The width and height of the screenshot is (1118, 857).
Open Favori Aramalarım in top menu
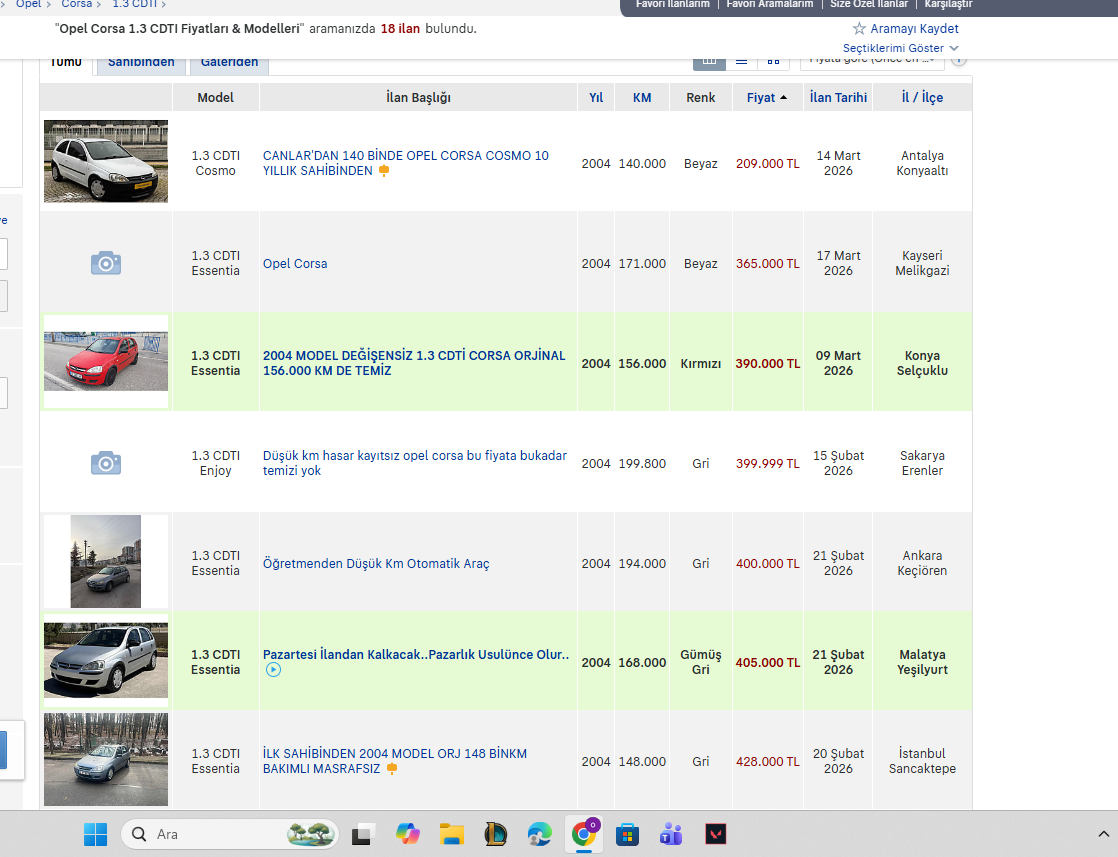pos(770,4)
